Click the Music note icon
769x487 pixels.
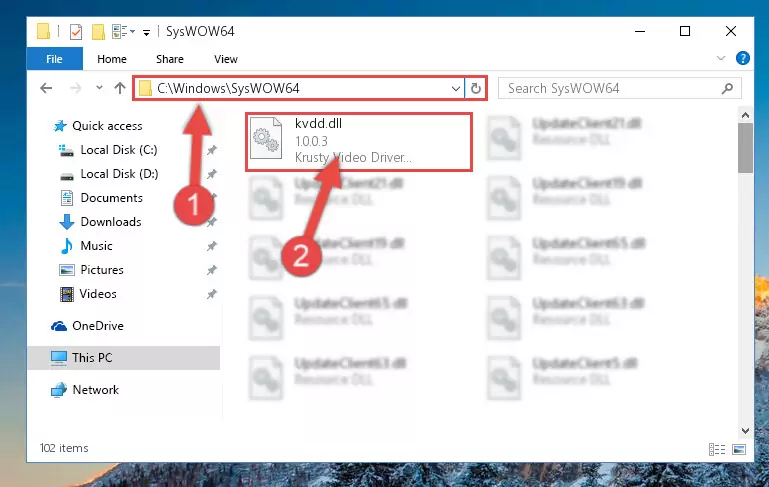[67, 246]
